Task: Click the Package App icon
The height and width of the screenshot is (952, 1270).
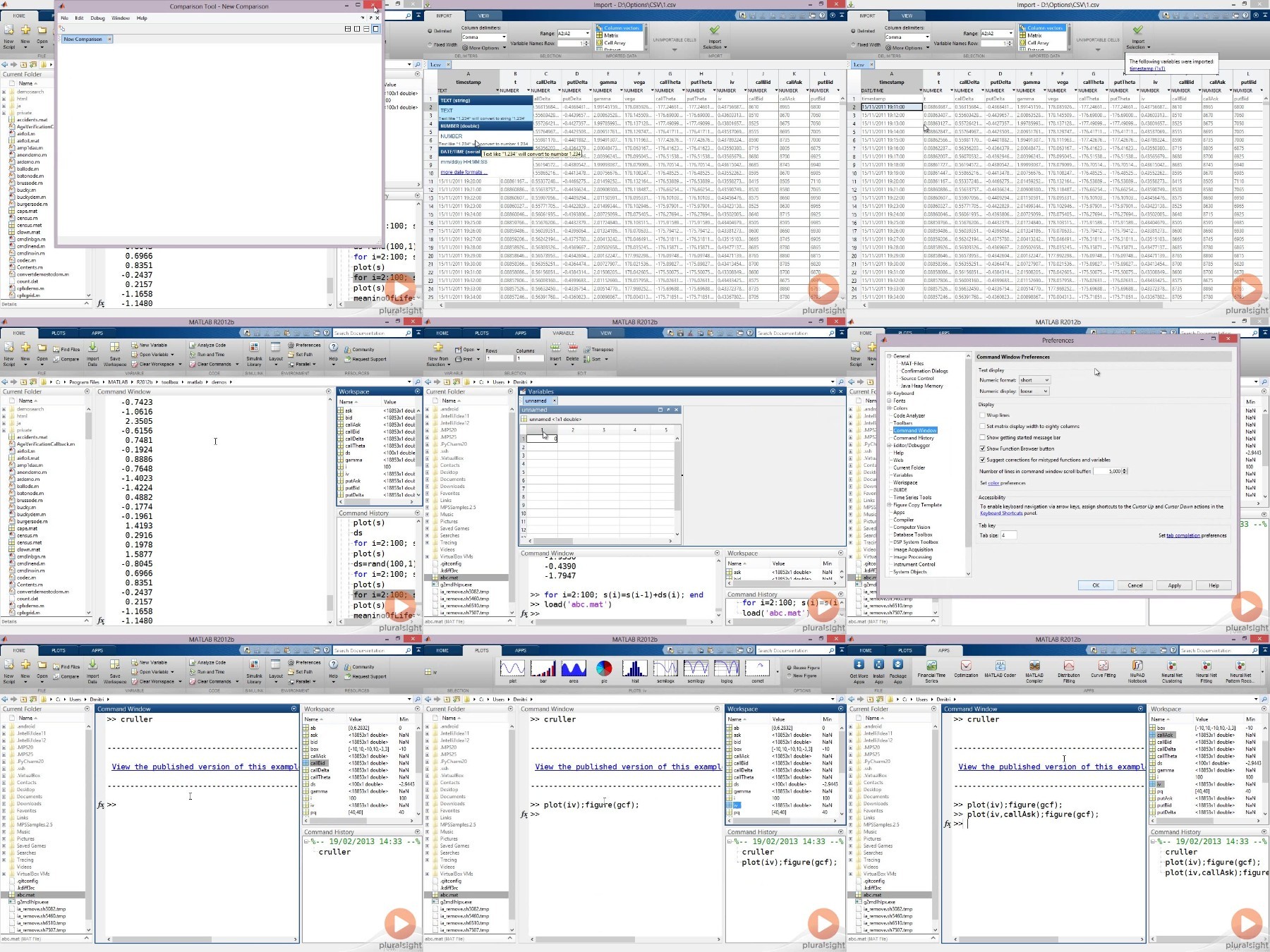Action: [897, 672]
